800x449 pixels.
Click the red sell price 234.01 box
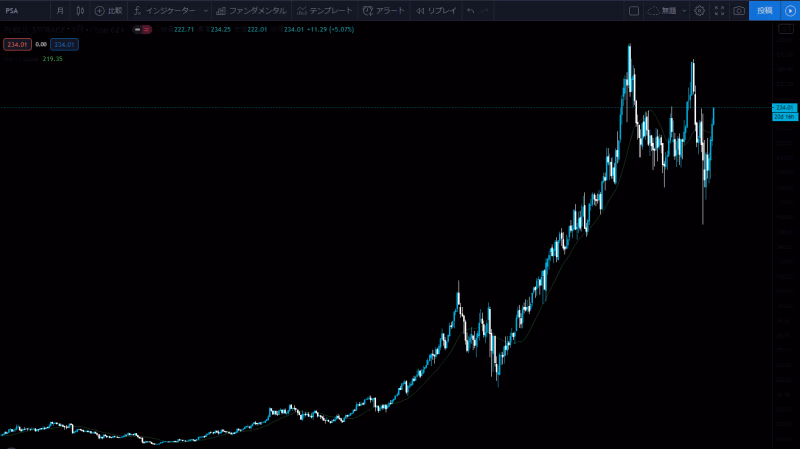(16, 45)
